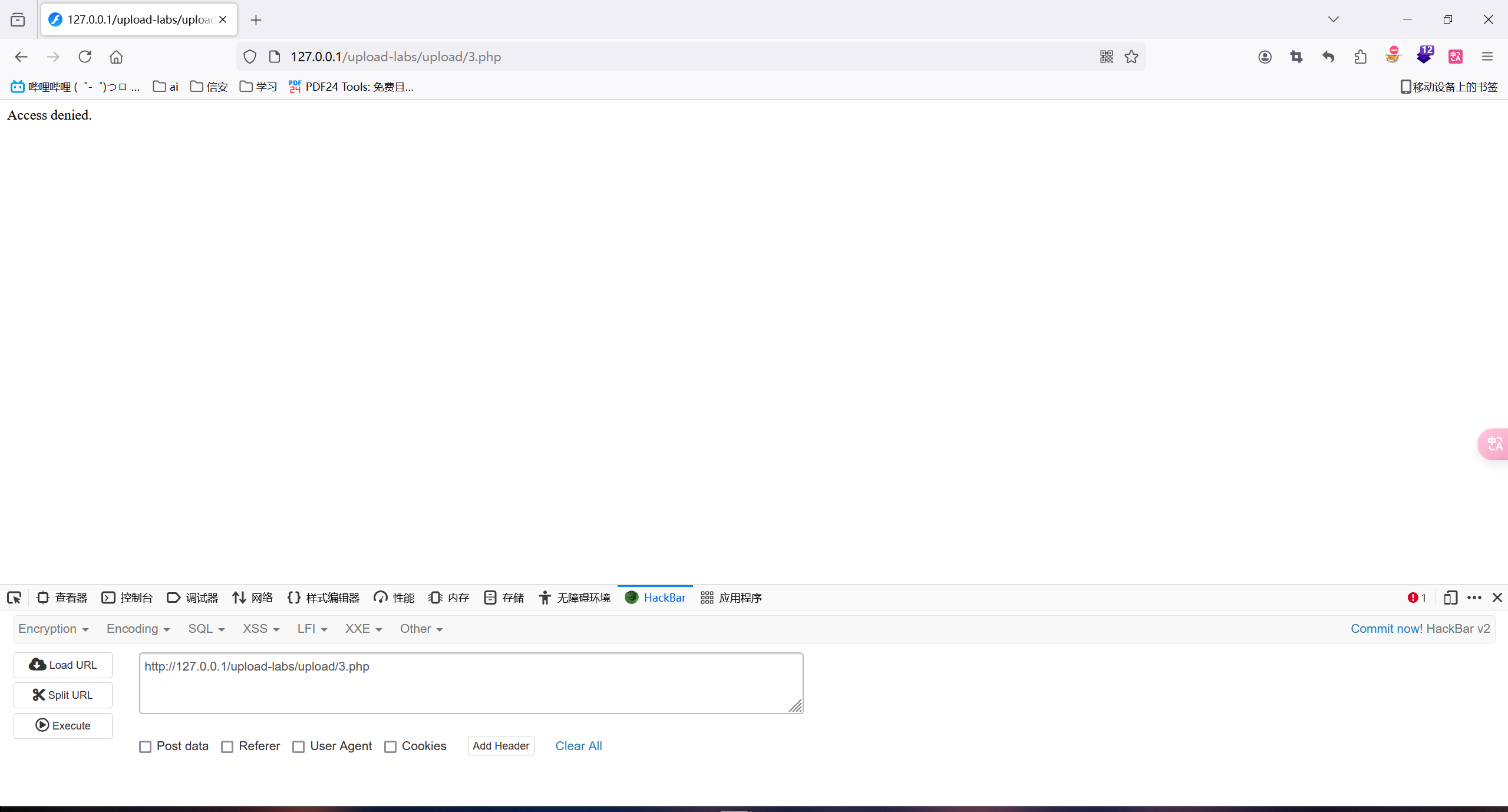Image resolution: width=1508 pixels, height=812 pixels.
Task: Open the QR code icon in the address bar
Action: pos(1106,57)
